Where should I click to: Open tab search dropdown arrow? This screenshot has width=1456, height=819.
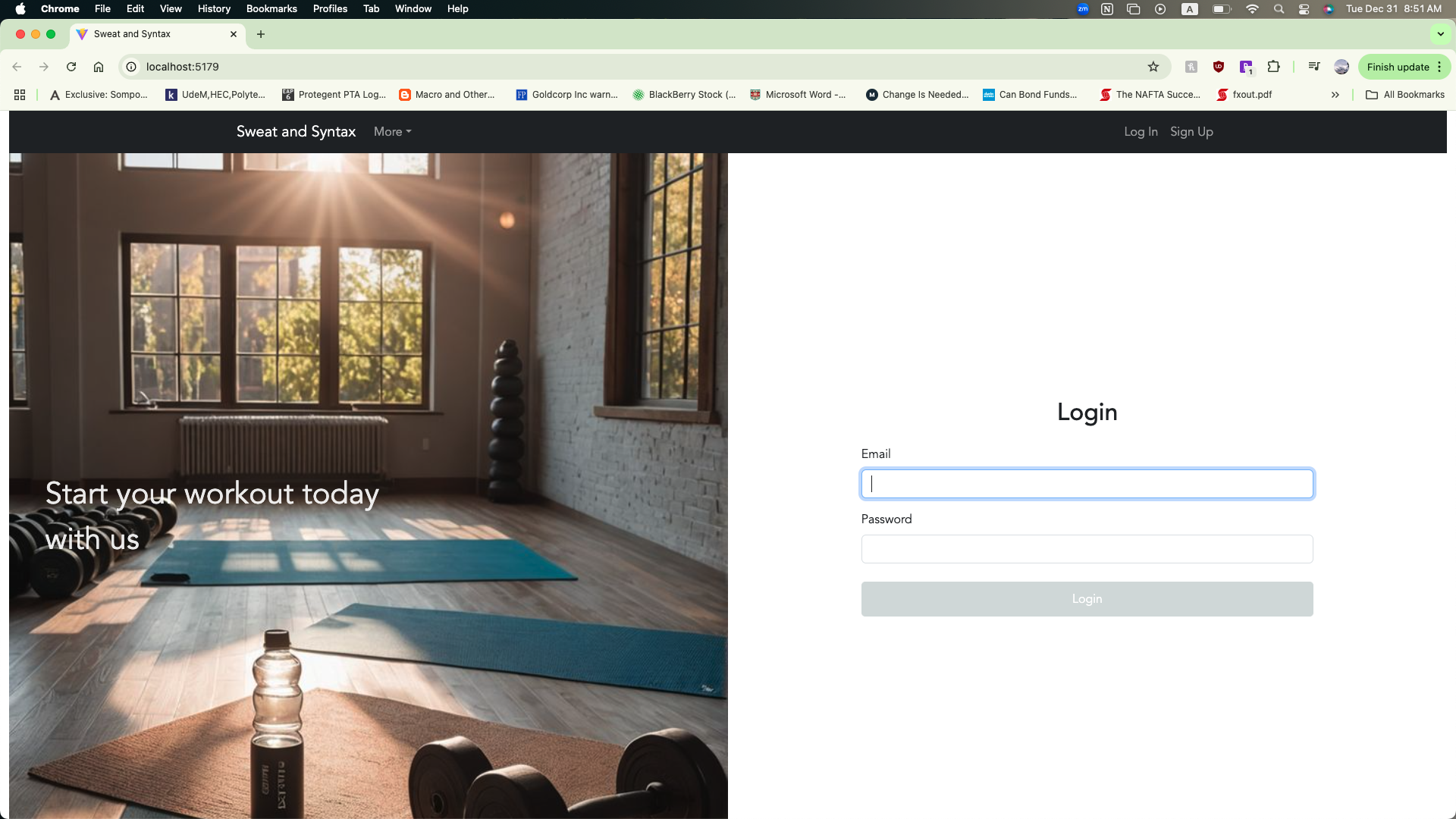coord(1440,34)
